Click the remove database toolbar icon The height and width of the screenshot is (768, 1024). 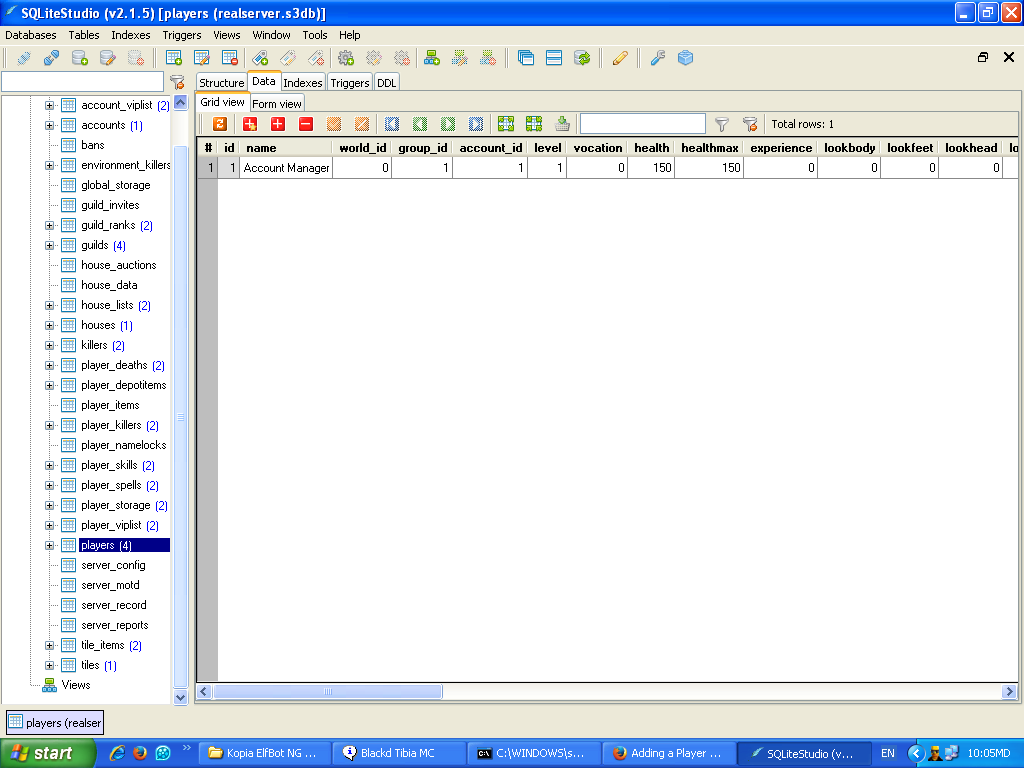[136, 58]
